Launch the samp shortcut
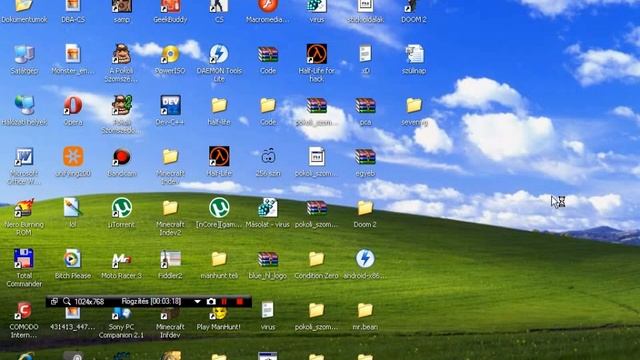The height and width of the screenshot is (360, 640). (122, 7)
